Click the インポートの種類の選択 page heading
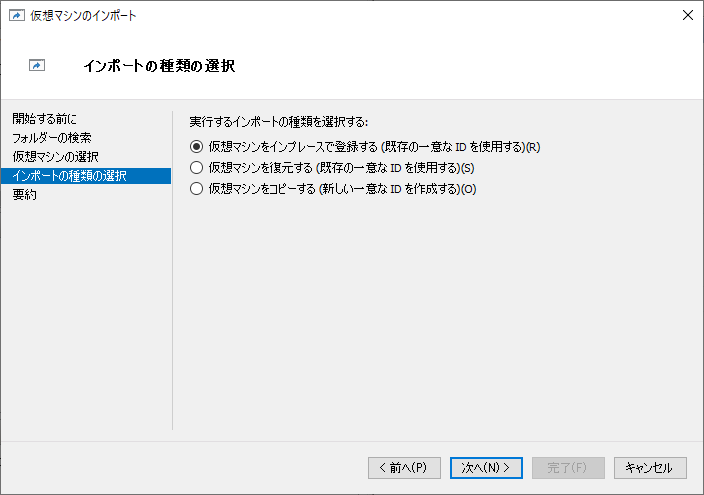The image size is (704, 495). 159,66
